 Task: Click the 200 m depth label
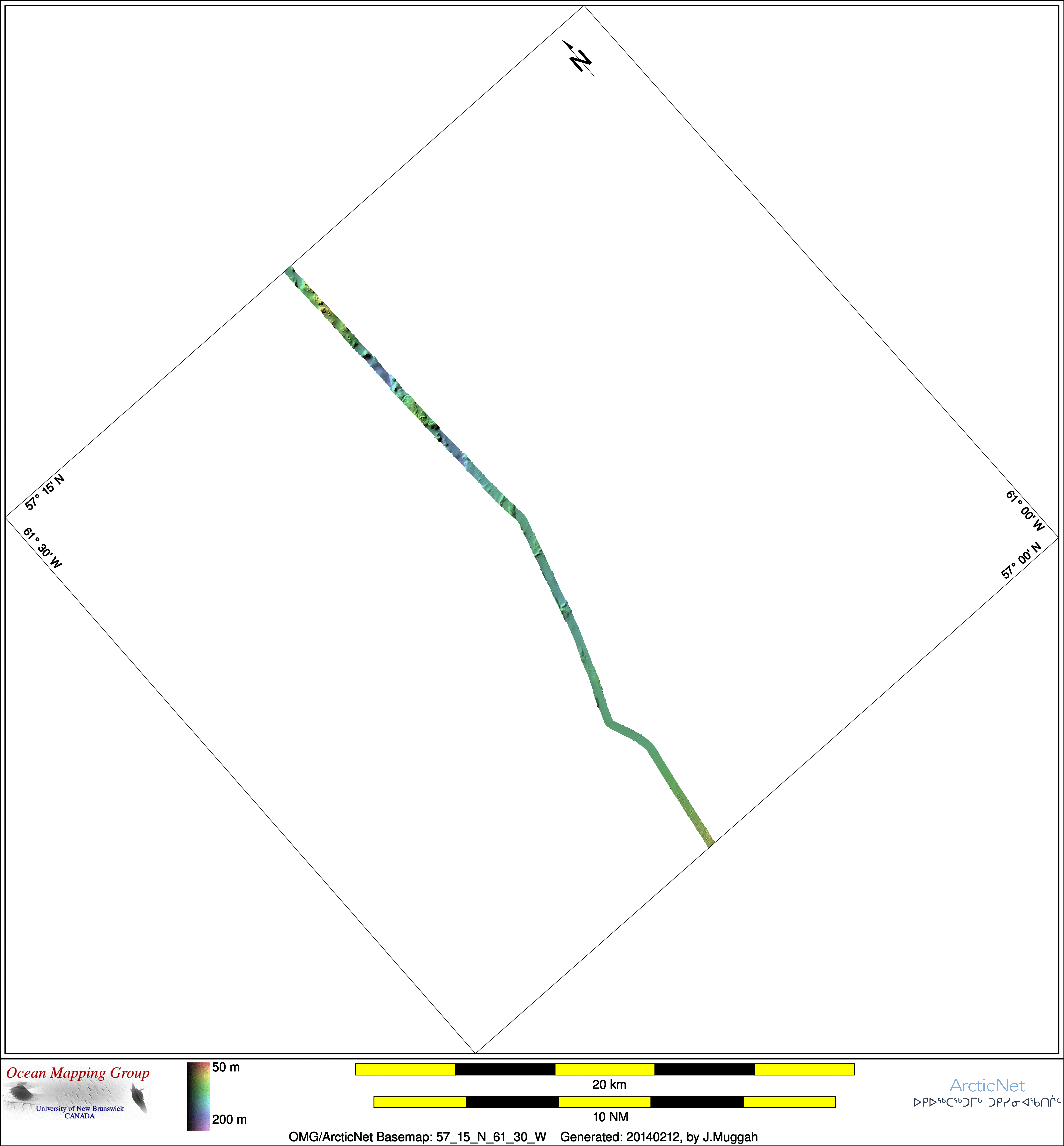(x=229, y=1120)
